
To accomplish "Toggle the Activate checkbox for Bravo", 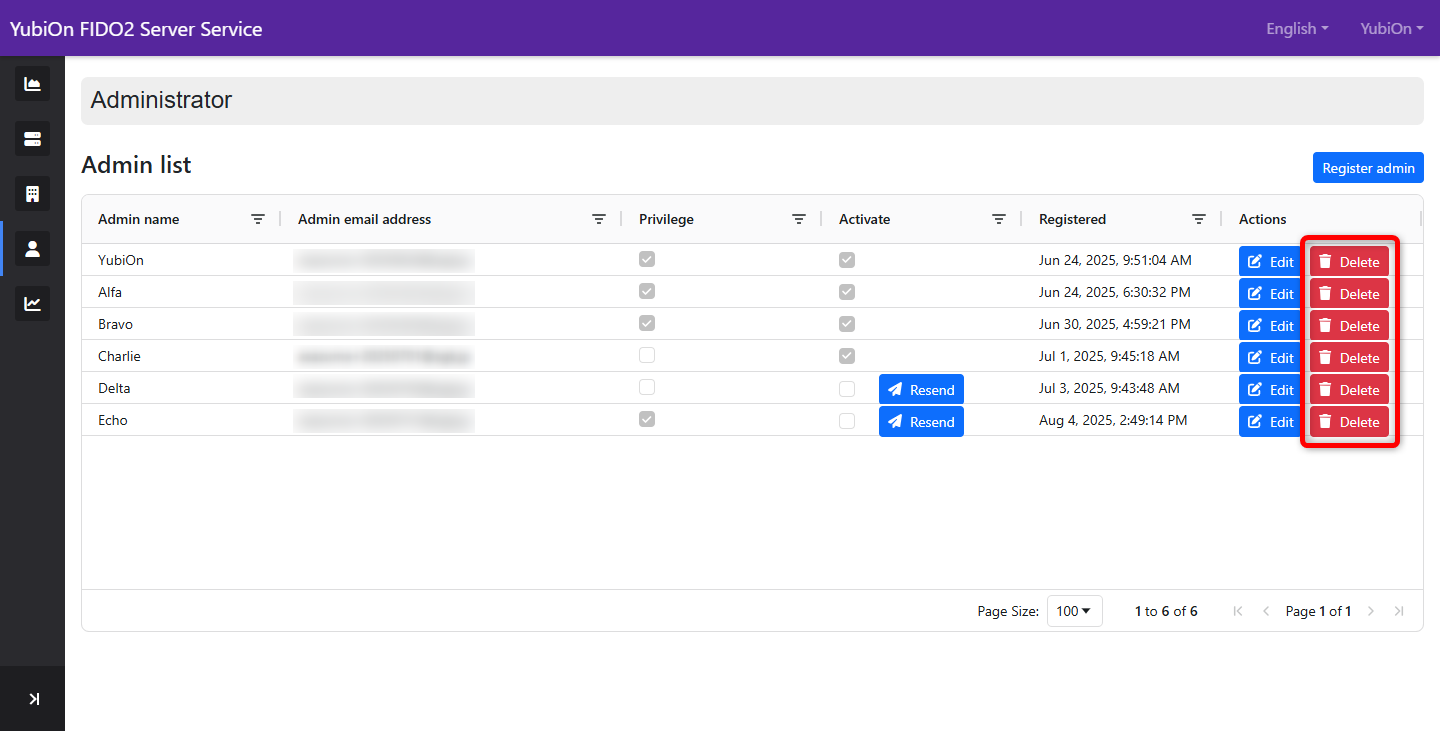I will [x=847, y=324].
